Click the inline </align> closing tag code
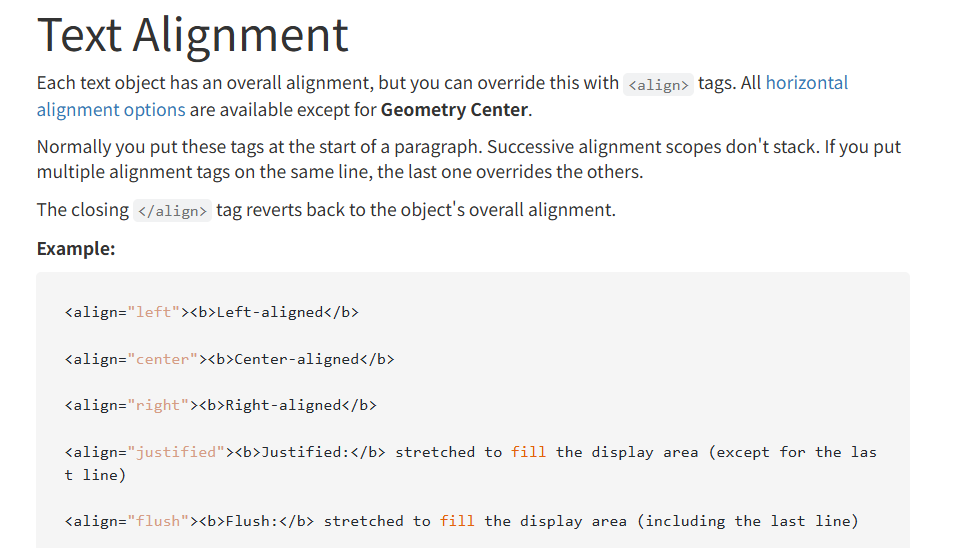 click(x=171, y=211)
